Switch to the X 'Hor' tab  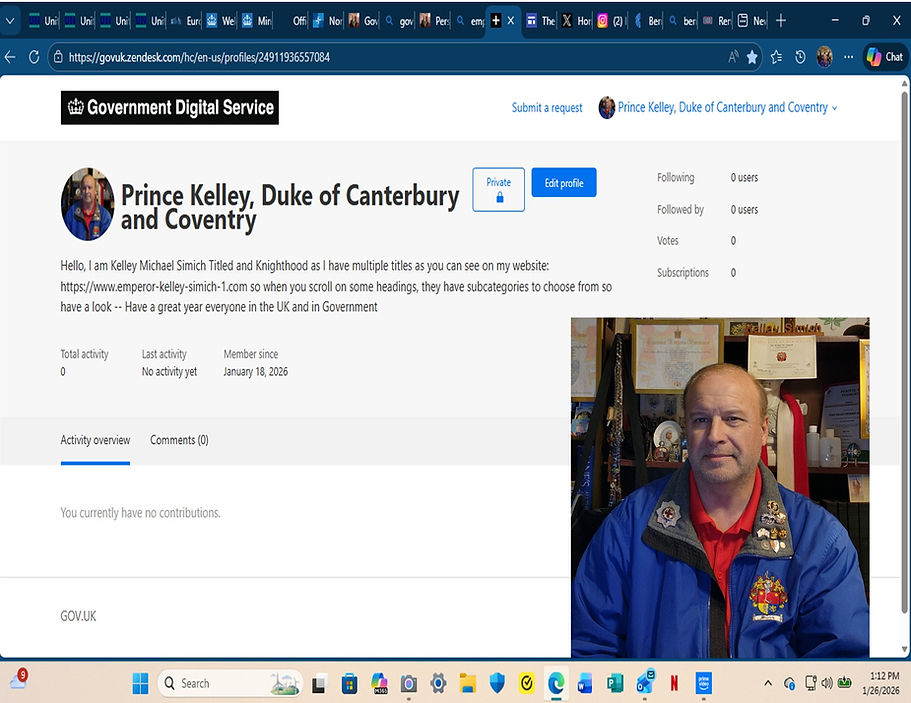coord(576,21)
